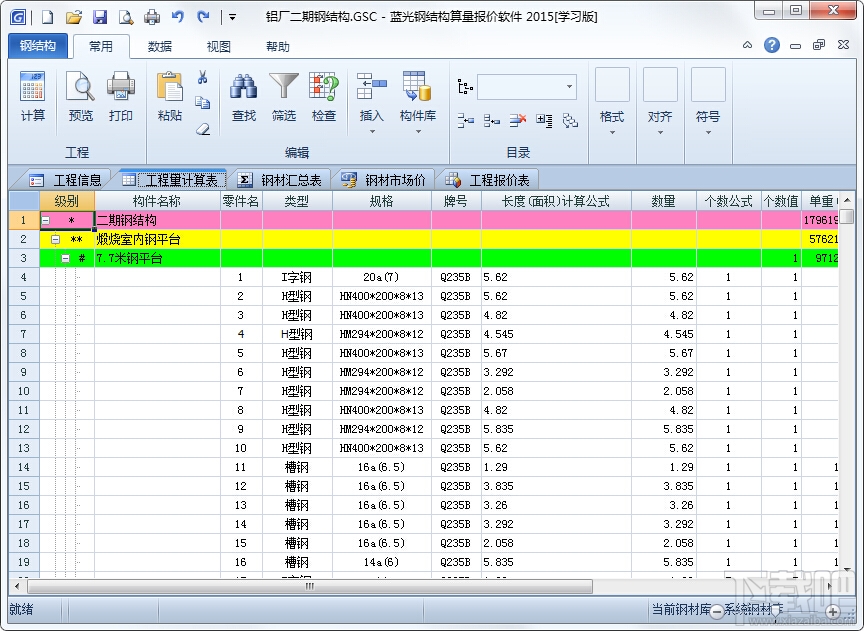Click new document icon in quick toolbar

coord(47,17)
